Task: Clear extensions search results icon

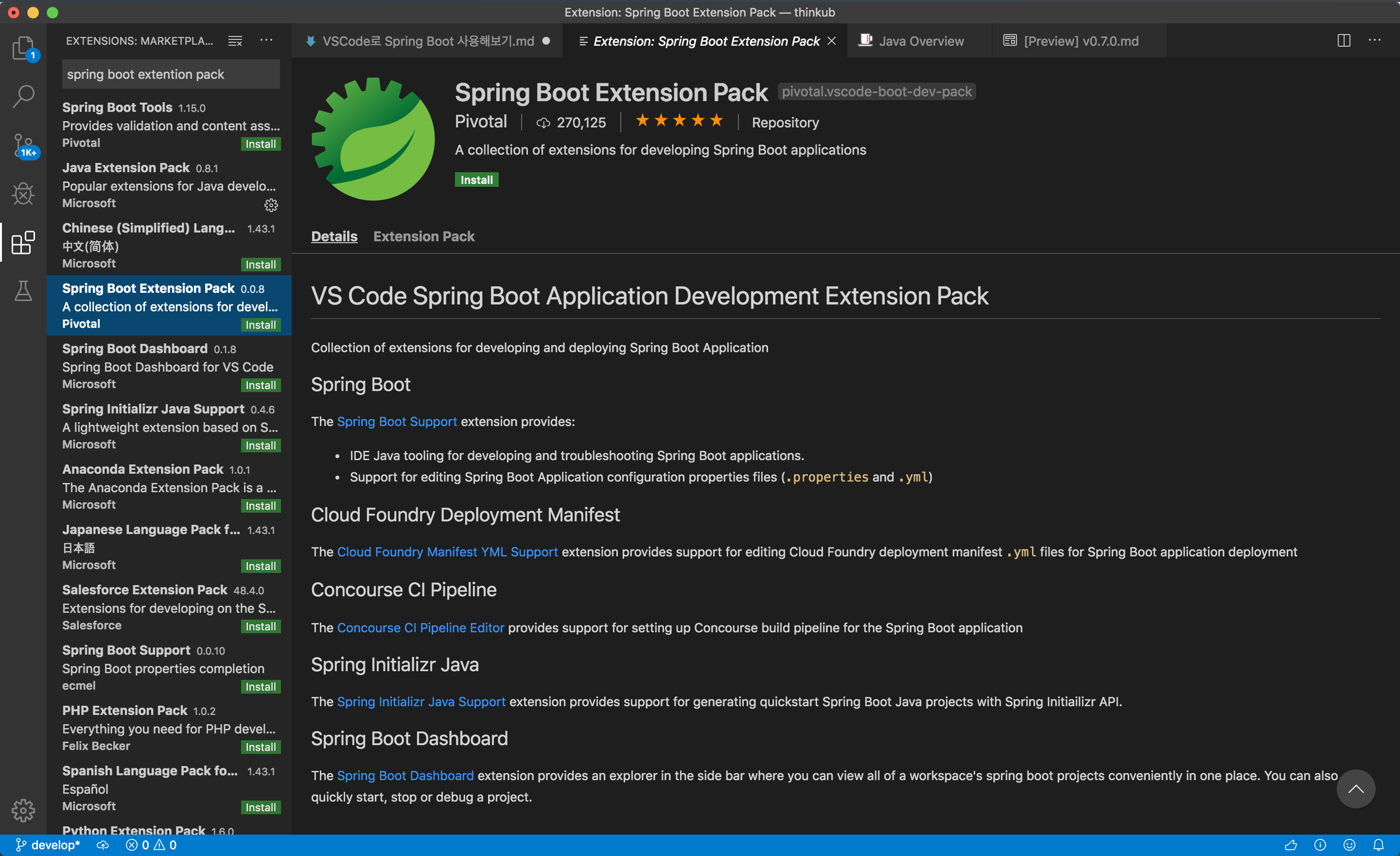Action: pos(235,41)
